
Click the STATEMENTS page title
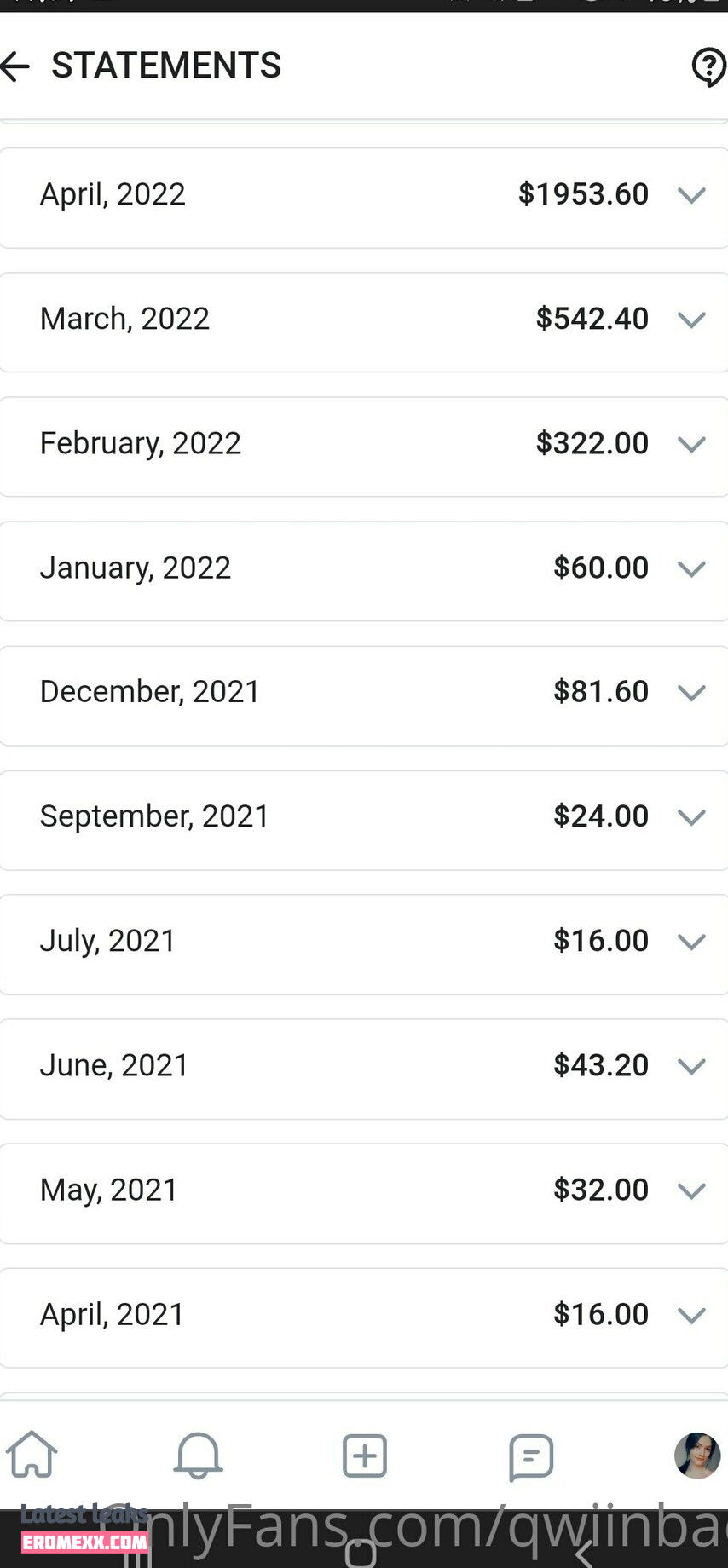tap(166, 66)
